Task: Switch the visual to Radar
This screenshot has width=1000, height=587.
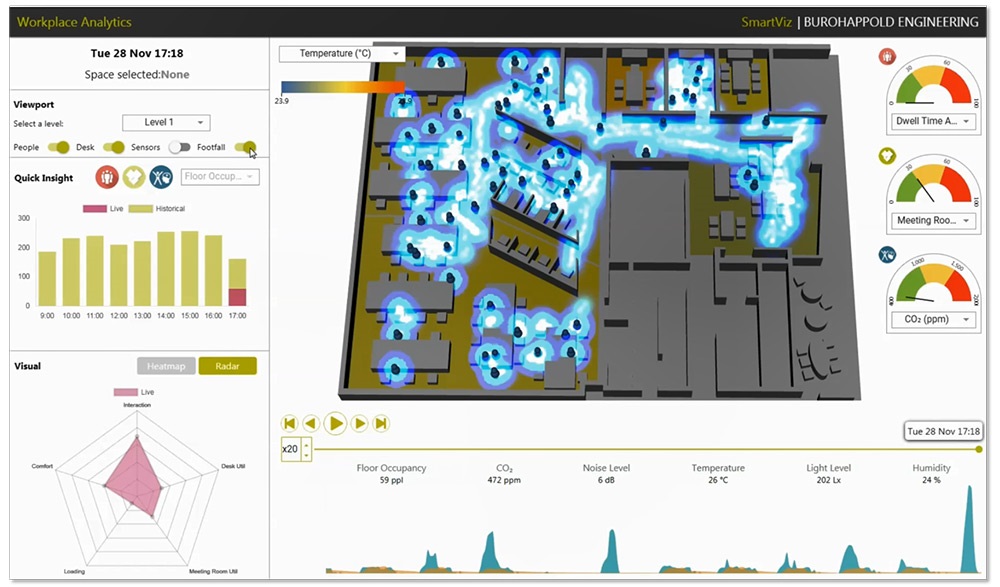Action: [228, 366]
